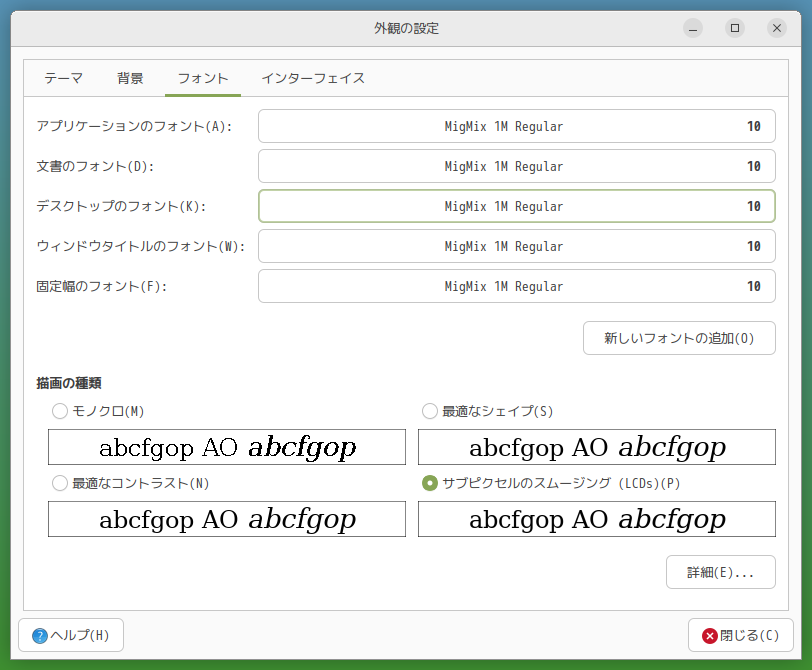
Task: Click 新しいフォントの追加 button
Action: click(679, 338)
